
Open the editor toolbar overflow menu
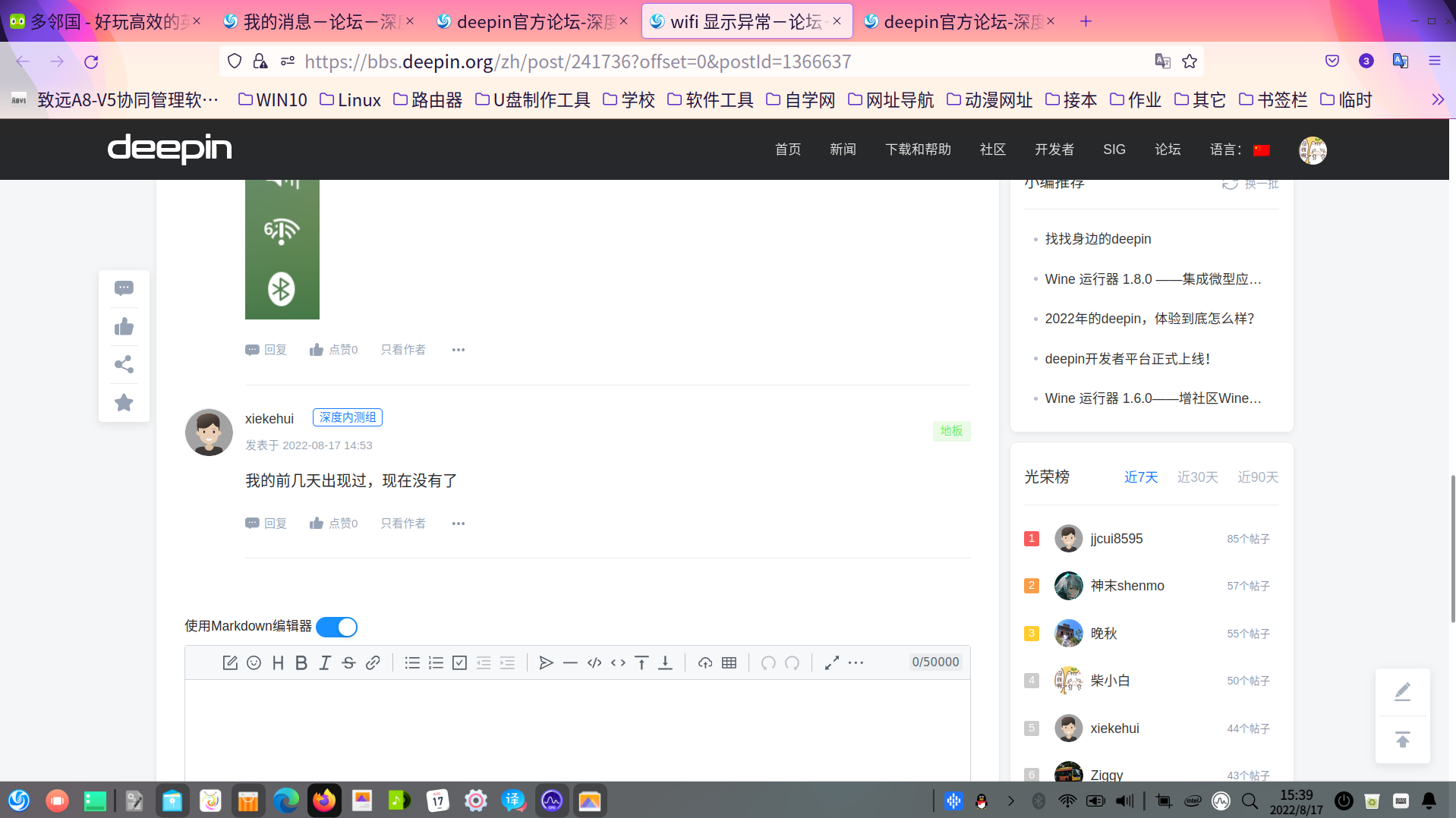856,662
